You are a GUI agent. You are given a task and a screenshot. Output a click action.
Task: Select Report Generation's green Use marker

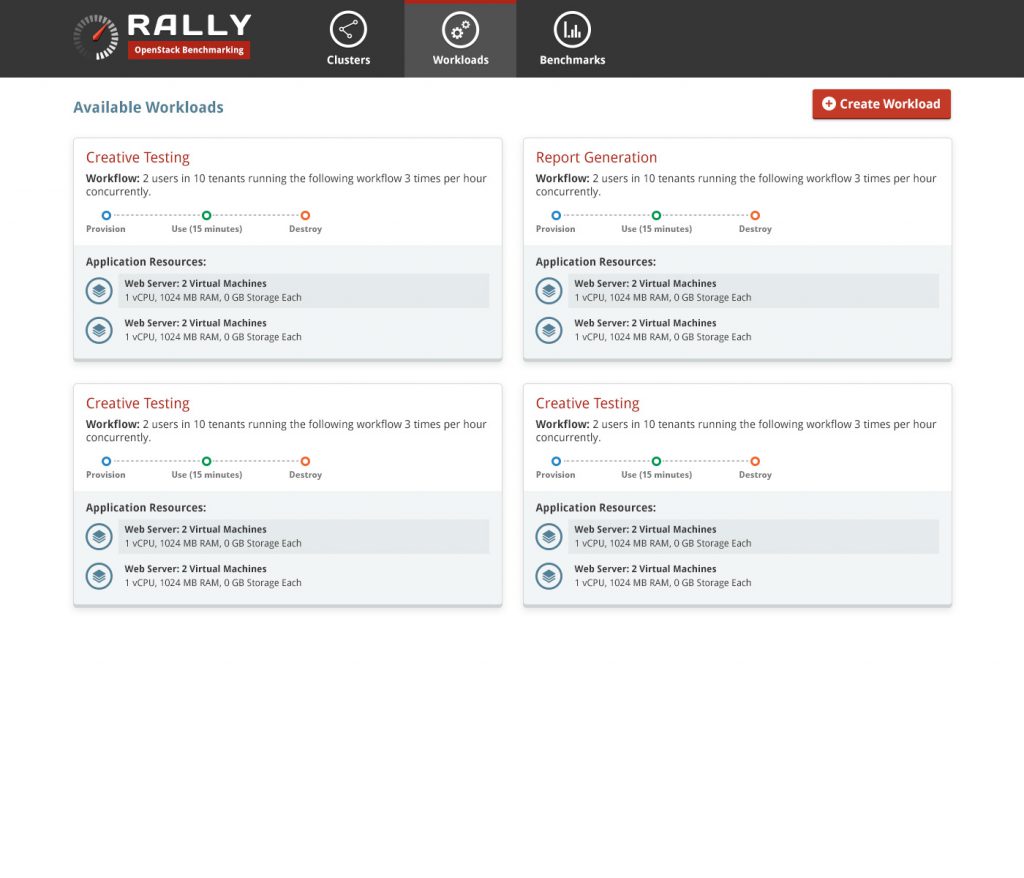tap(656, 215)
